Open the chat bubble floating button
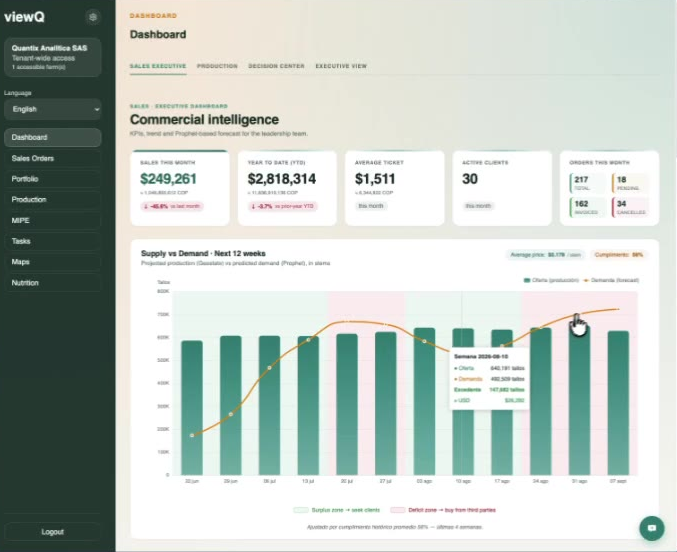 point(652,528)
